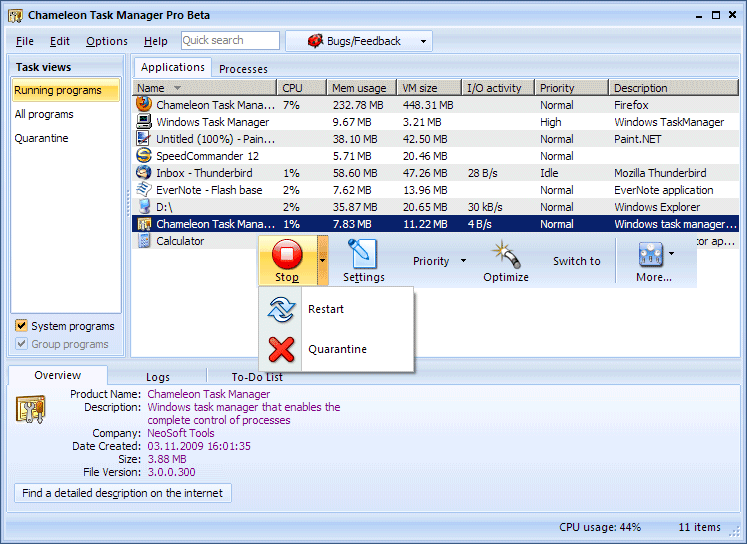Screen dimensions: 747x544
Task: Click the EverNote Flash base icon
Action: click(144, 190)
